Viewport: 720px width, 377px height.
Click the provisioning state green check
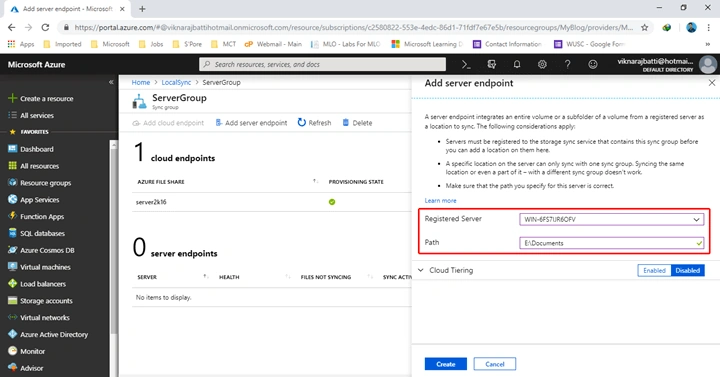coord(332,202)
